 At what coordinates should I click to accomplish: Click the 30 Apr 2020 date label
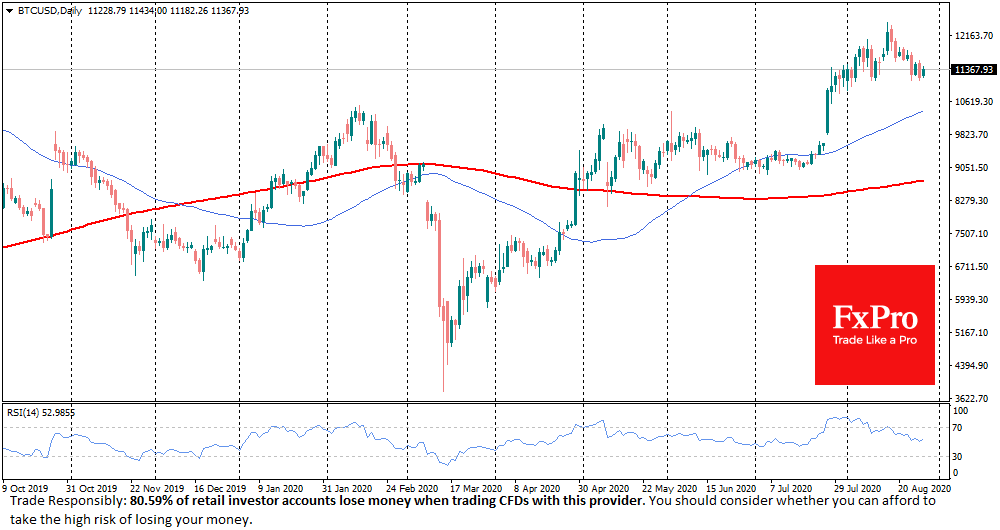(604, 488)
